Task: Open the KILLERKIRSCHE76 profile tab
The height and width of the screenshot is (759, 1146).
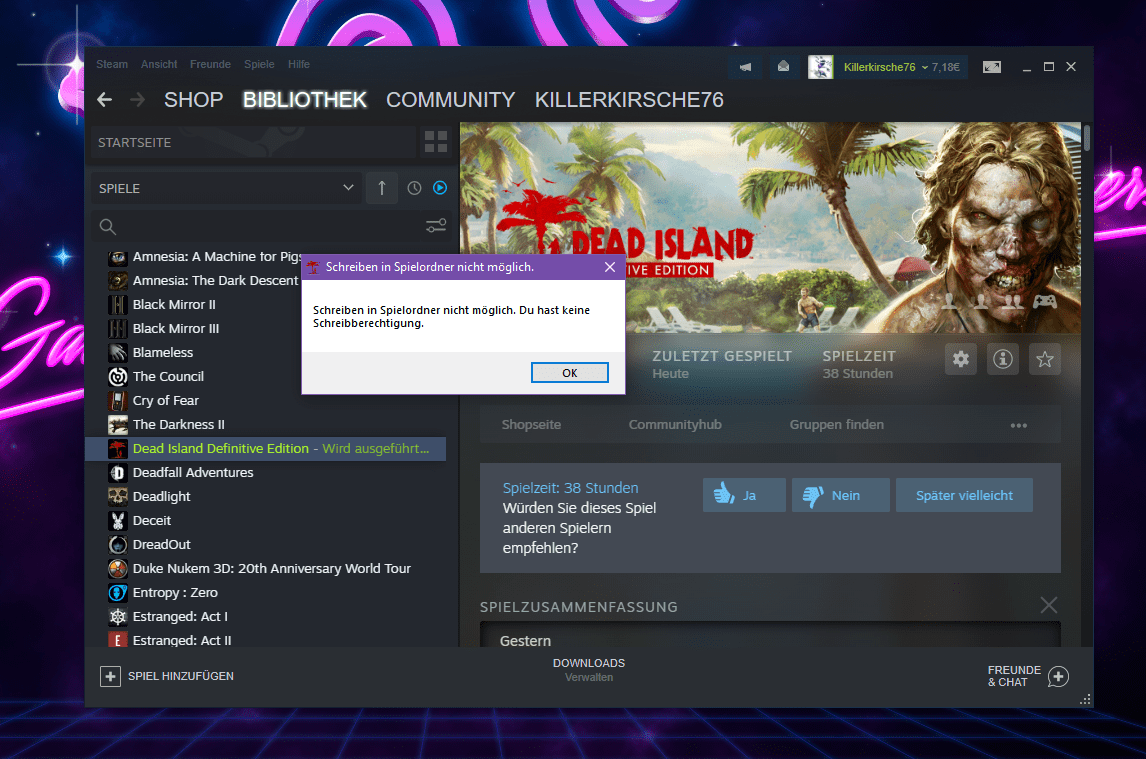Action: [629, 99]
